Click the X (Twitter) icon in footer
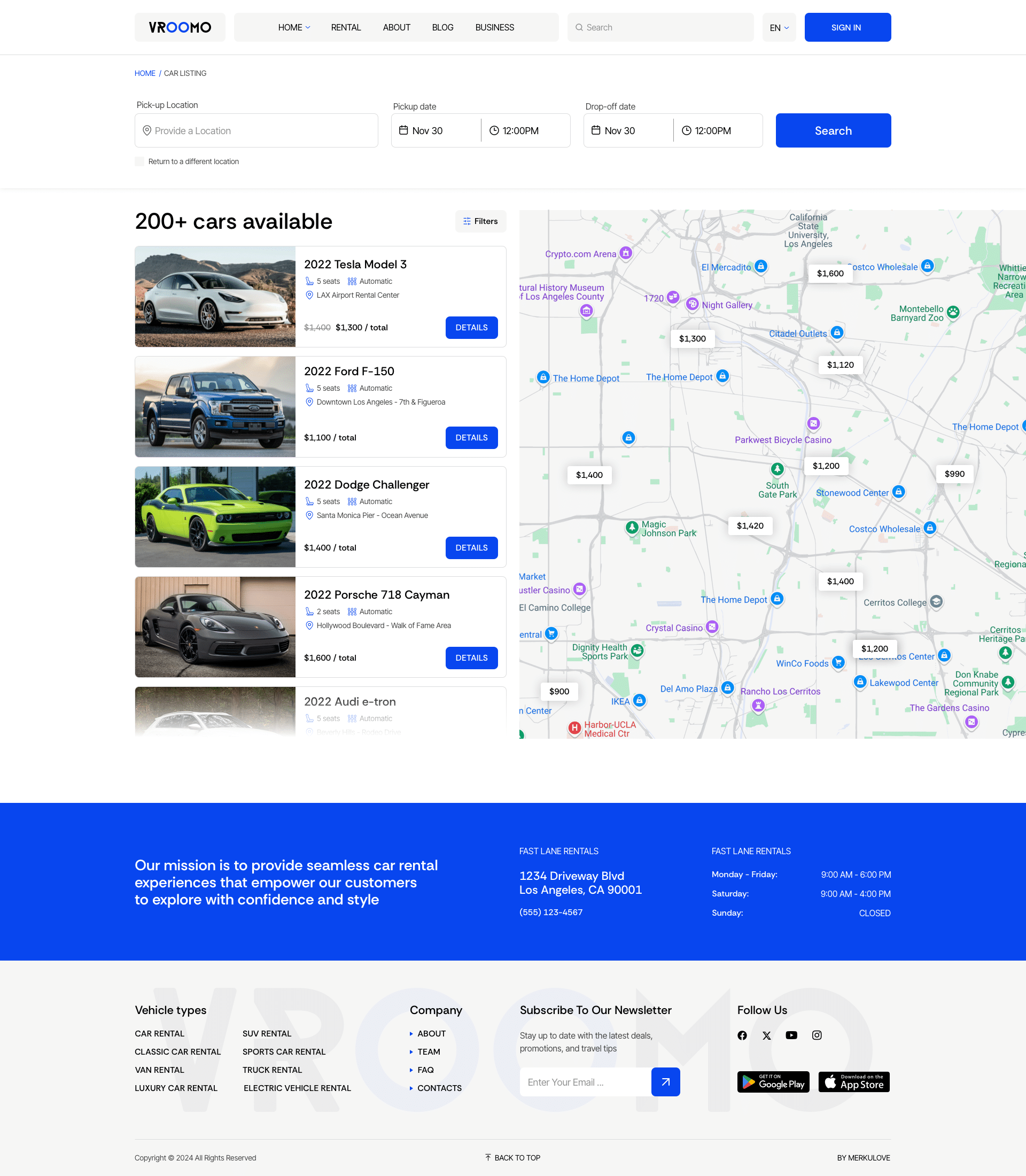The image size is (1026, 1176). pos(767,1035)
